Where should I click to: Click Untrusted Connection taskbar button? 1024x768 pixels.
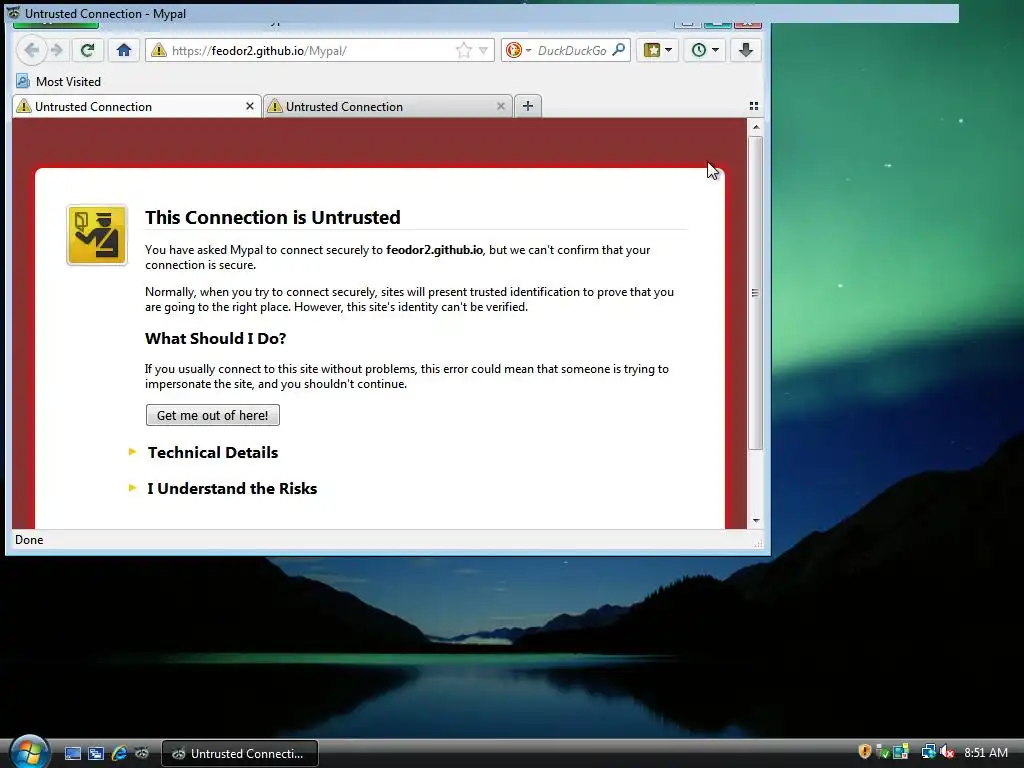click(x=240, y=754)
